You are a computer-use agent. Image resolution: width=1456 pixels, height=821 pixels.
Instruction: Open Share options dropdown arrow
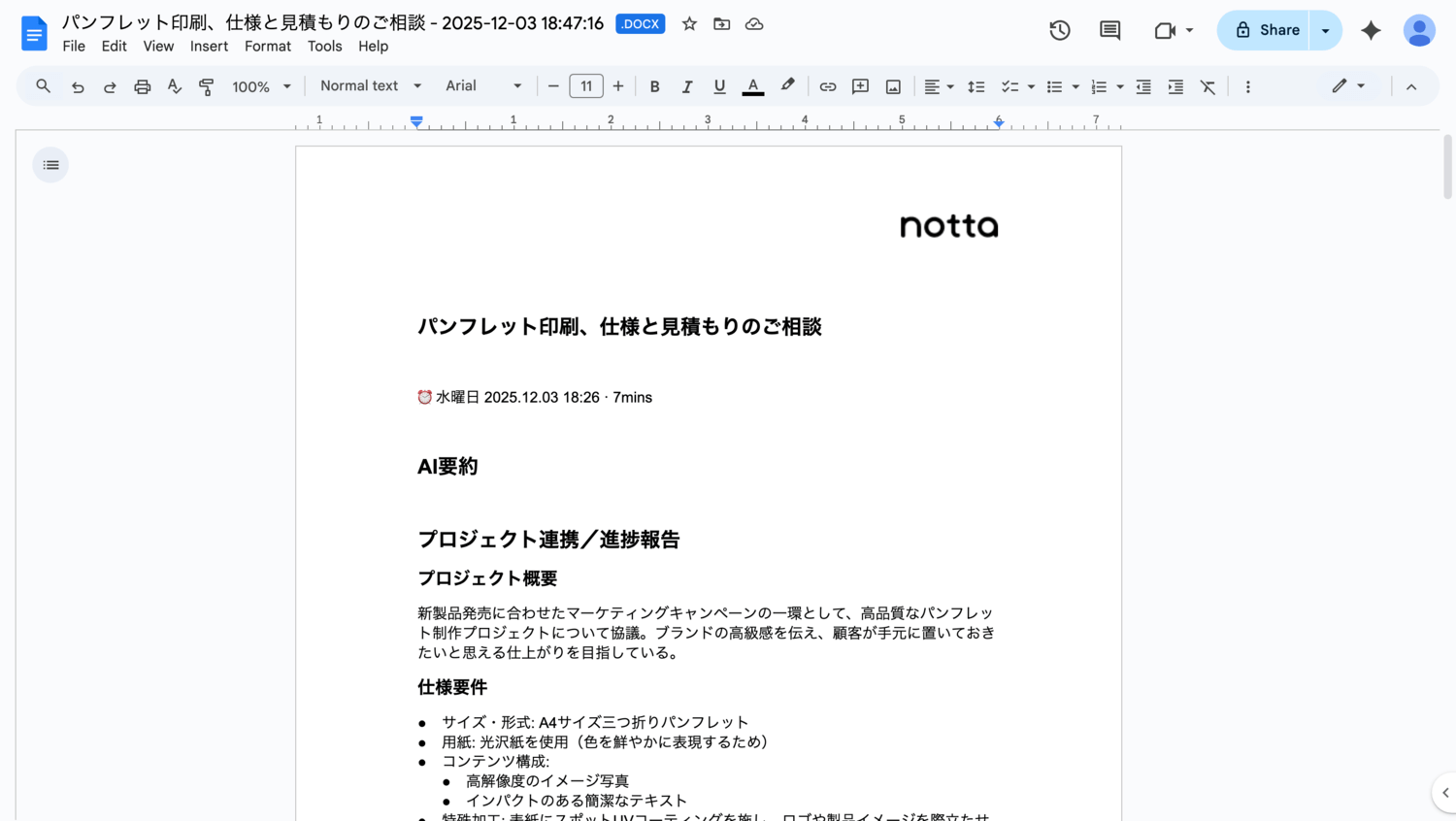1326,30
